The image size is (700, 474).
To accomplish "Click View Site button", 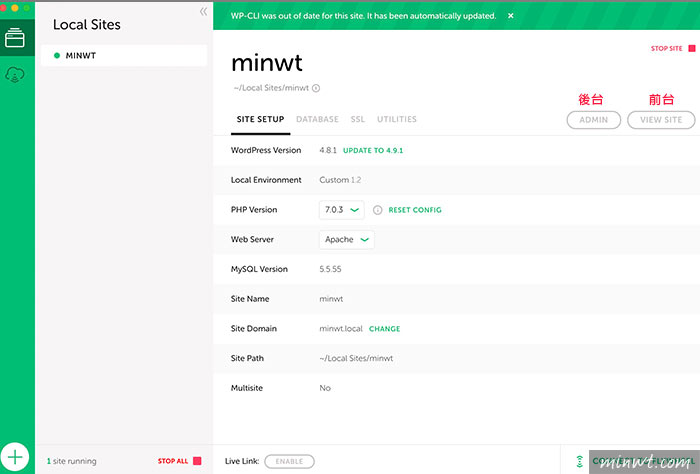I will [x=661, y=120].
